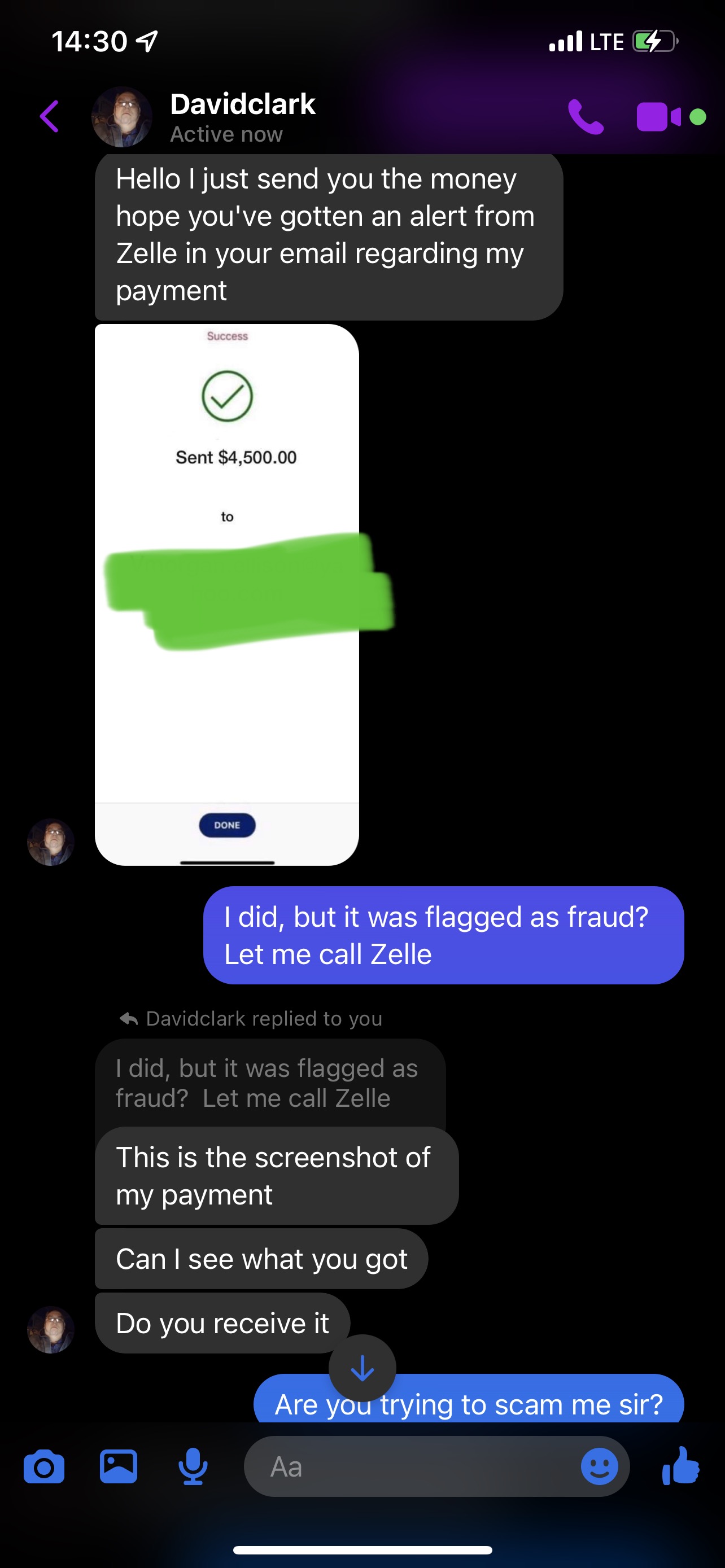Open the photo gallery picker icon
This screenshot has width=725, height=1568.
point(118,1466)
